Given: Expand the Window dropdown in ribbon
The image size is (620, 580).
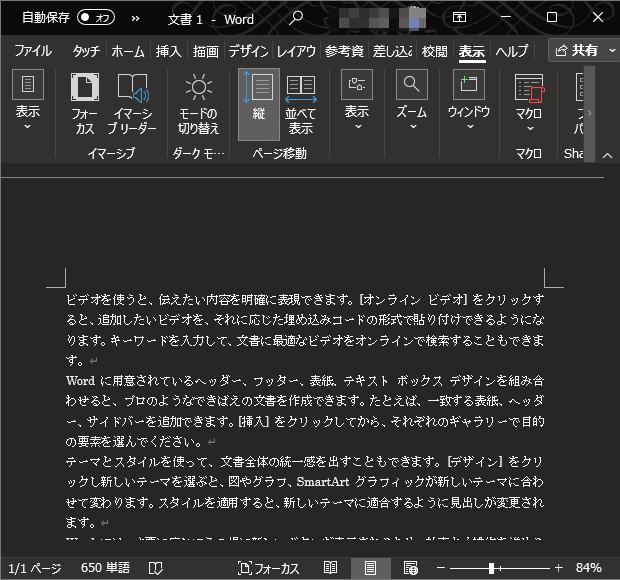Looking at the screenshot, I should 469,100.
